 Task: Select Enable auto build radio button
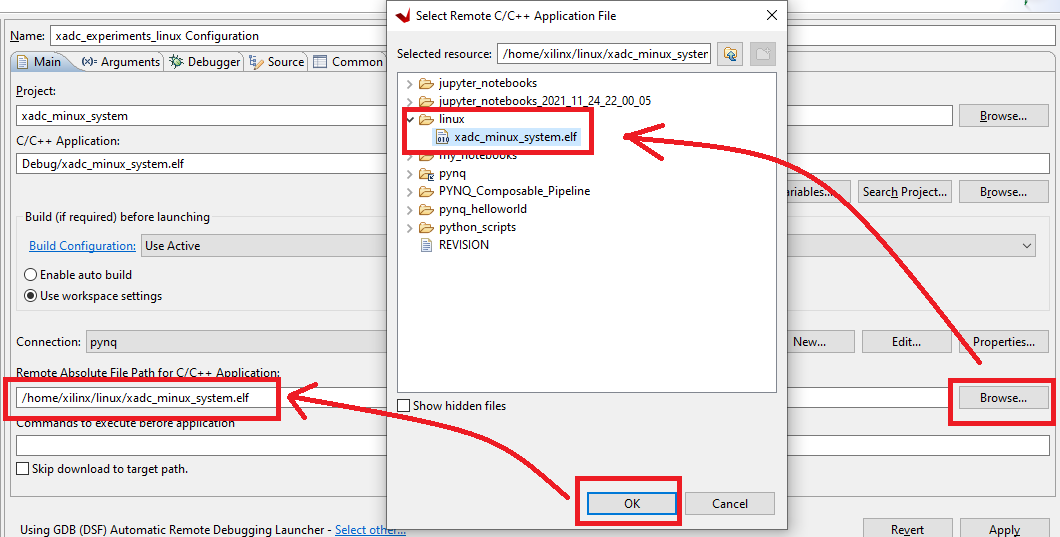point(30,275)
